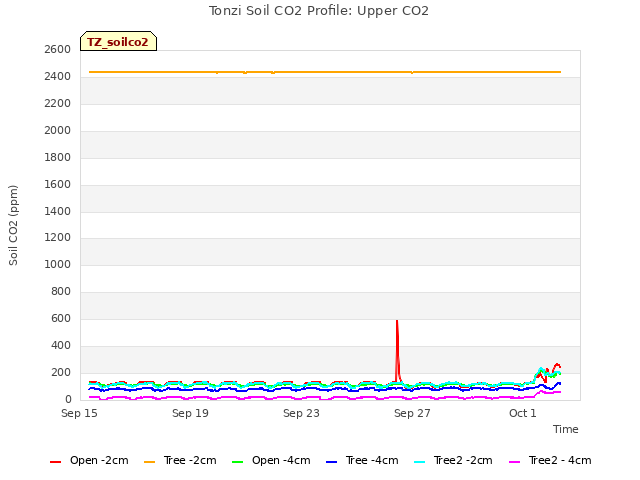Screen dimensions: 640x480
Task: Click the Sep 15 x-axis label
Action: point(79,413)
